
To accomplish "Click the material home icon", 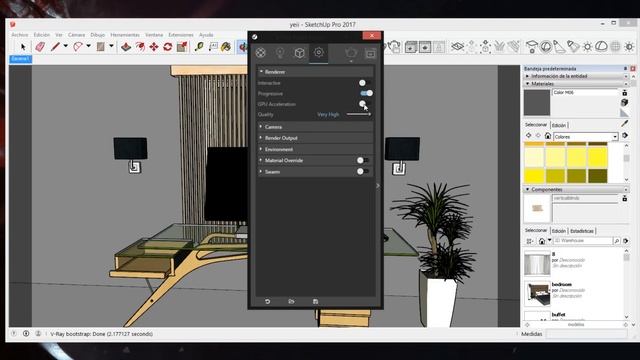I will 548,136.
